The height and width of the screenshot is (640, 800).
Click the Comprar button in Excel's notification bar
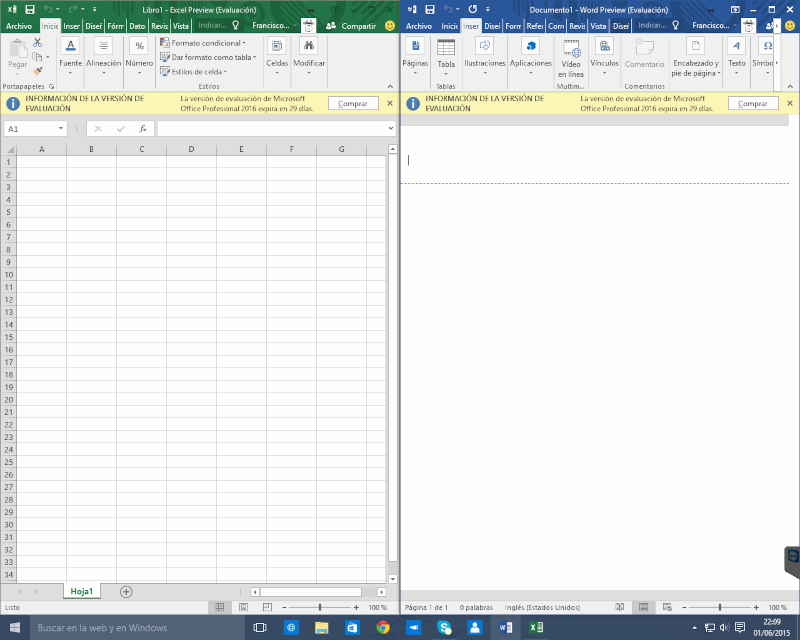pyautogui.click(x=352, y=104)
